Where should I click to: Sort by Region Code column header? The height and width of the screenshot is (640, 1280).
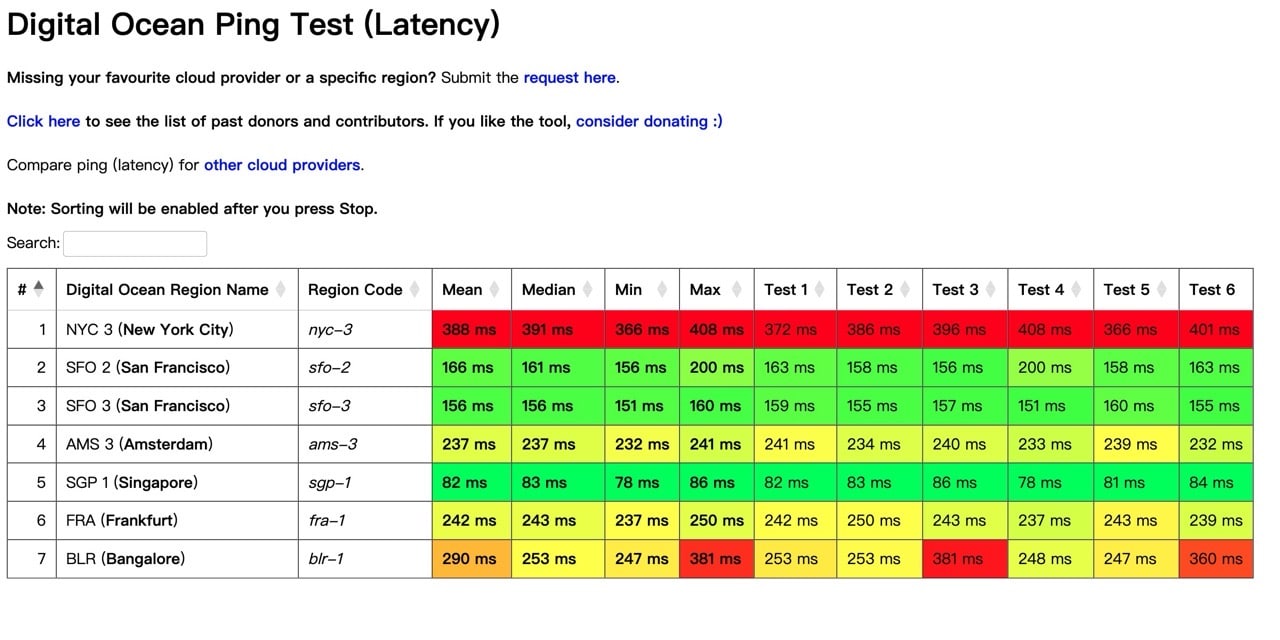point(364,289)
